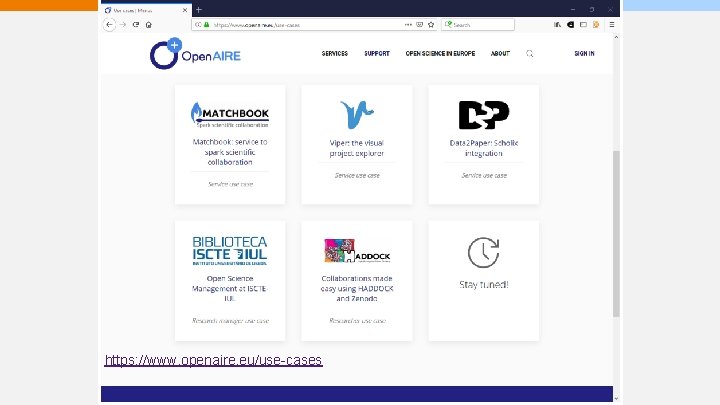Open the Services menu
This screenshot has height=405, width=720.
tap(335, 54)
